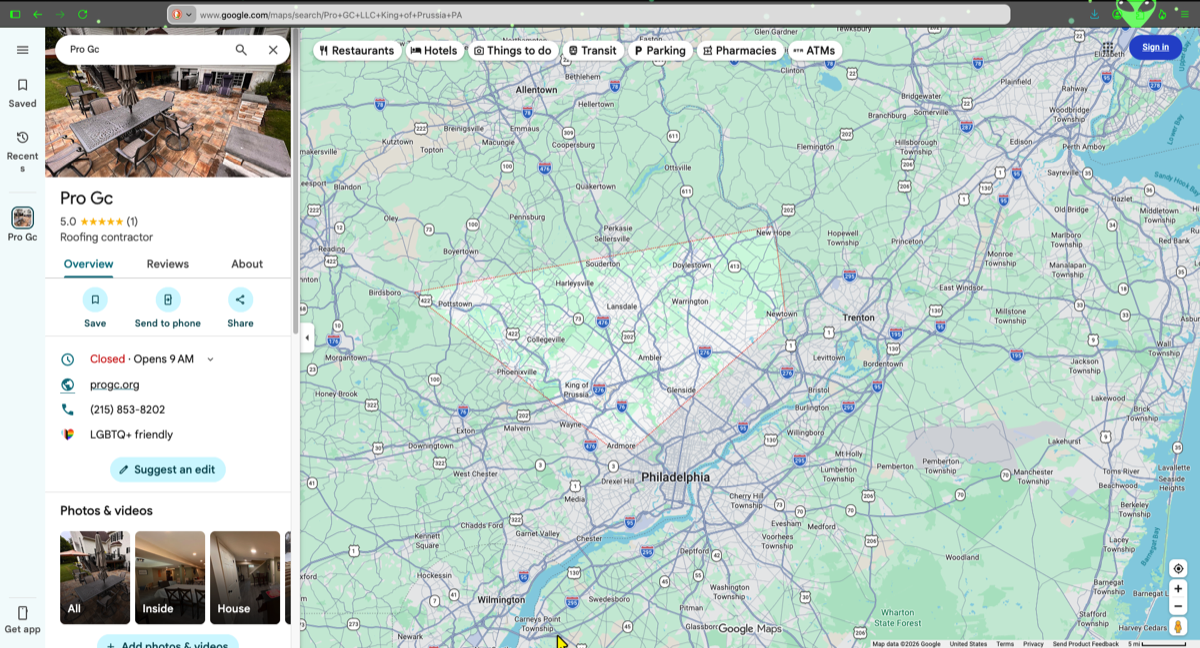Filter the map by Restaurants

[356, 50]
